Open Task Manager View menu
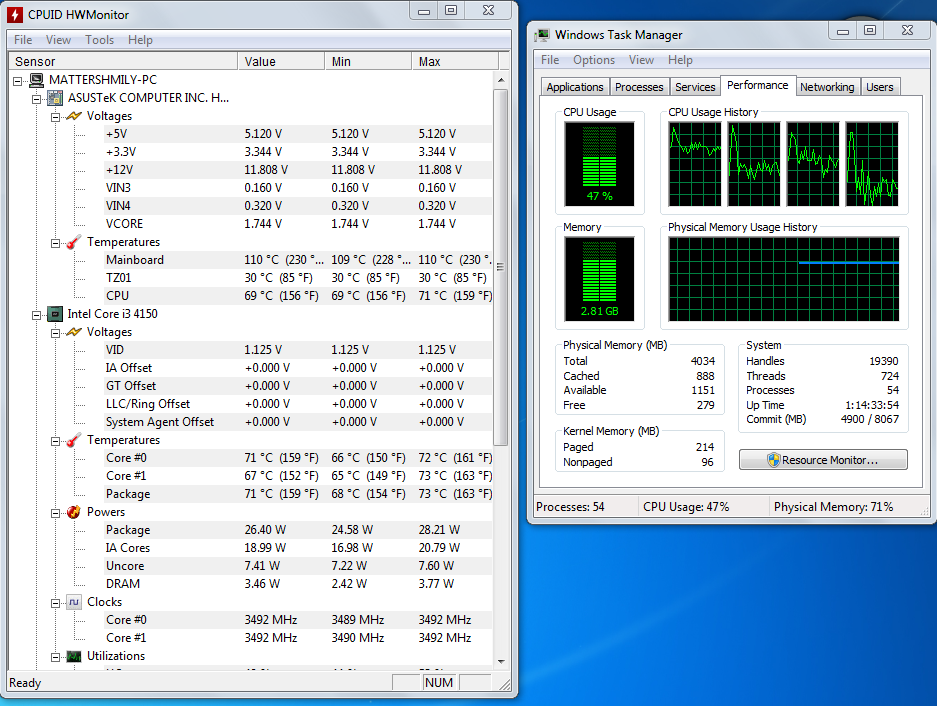This screenshot has width=937, height=706. [x=641, y=60]
